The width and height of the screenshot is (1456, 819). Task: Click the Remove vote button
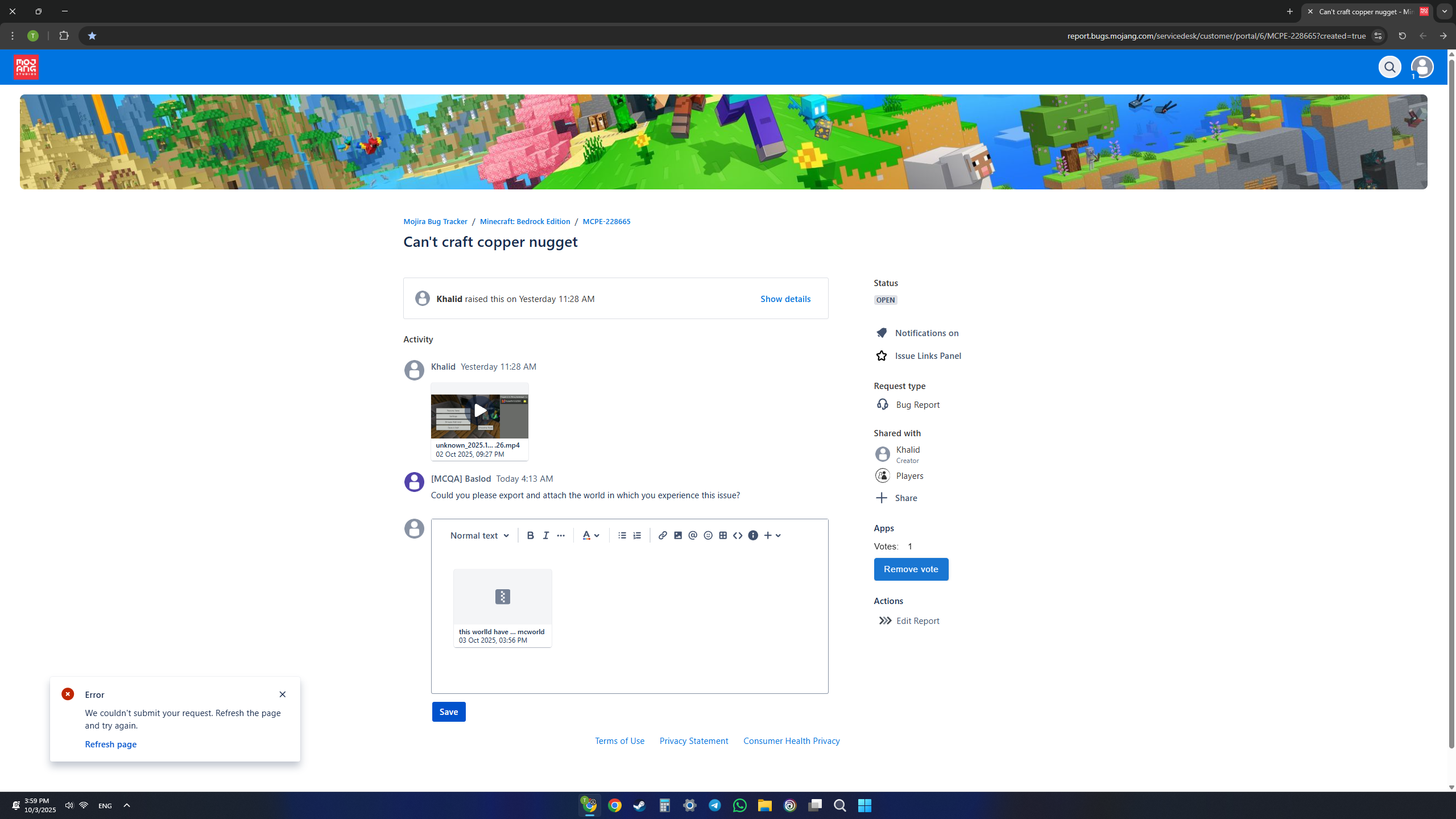tap(911, 569)
